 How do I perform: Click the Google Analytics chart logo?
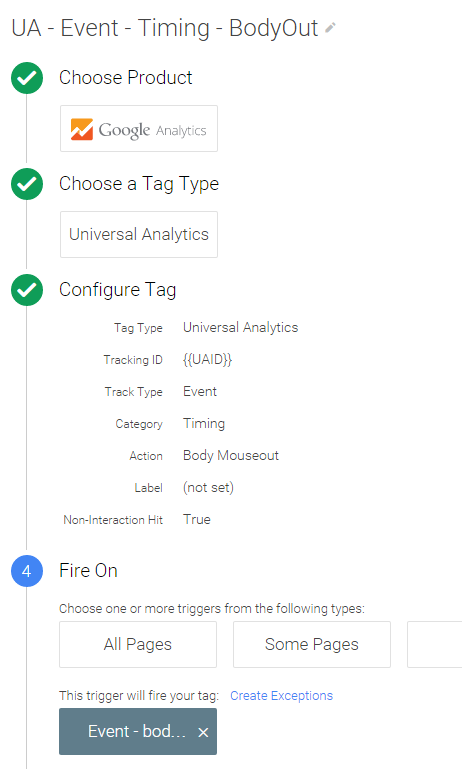[x=81, y=129]
